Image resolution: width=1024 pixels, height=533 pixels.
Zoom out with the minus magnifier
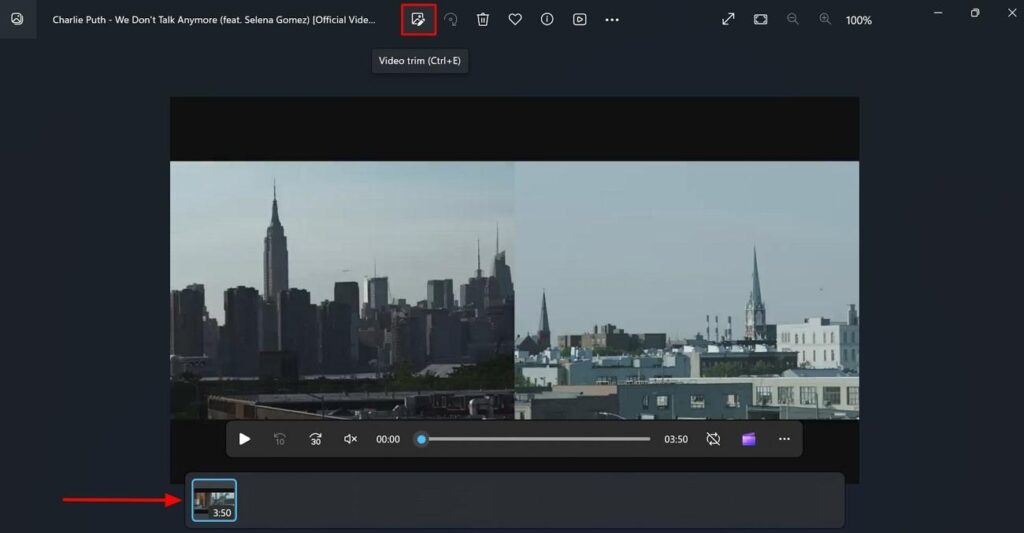pyautogui.click(x=793, y=20)
